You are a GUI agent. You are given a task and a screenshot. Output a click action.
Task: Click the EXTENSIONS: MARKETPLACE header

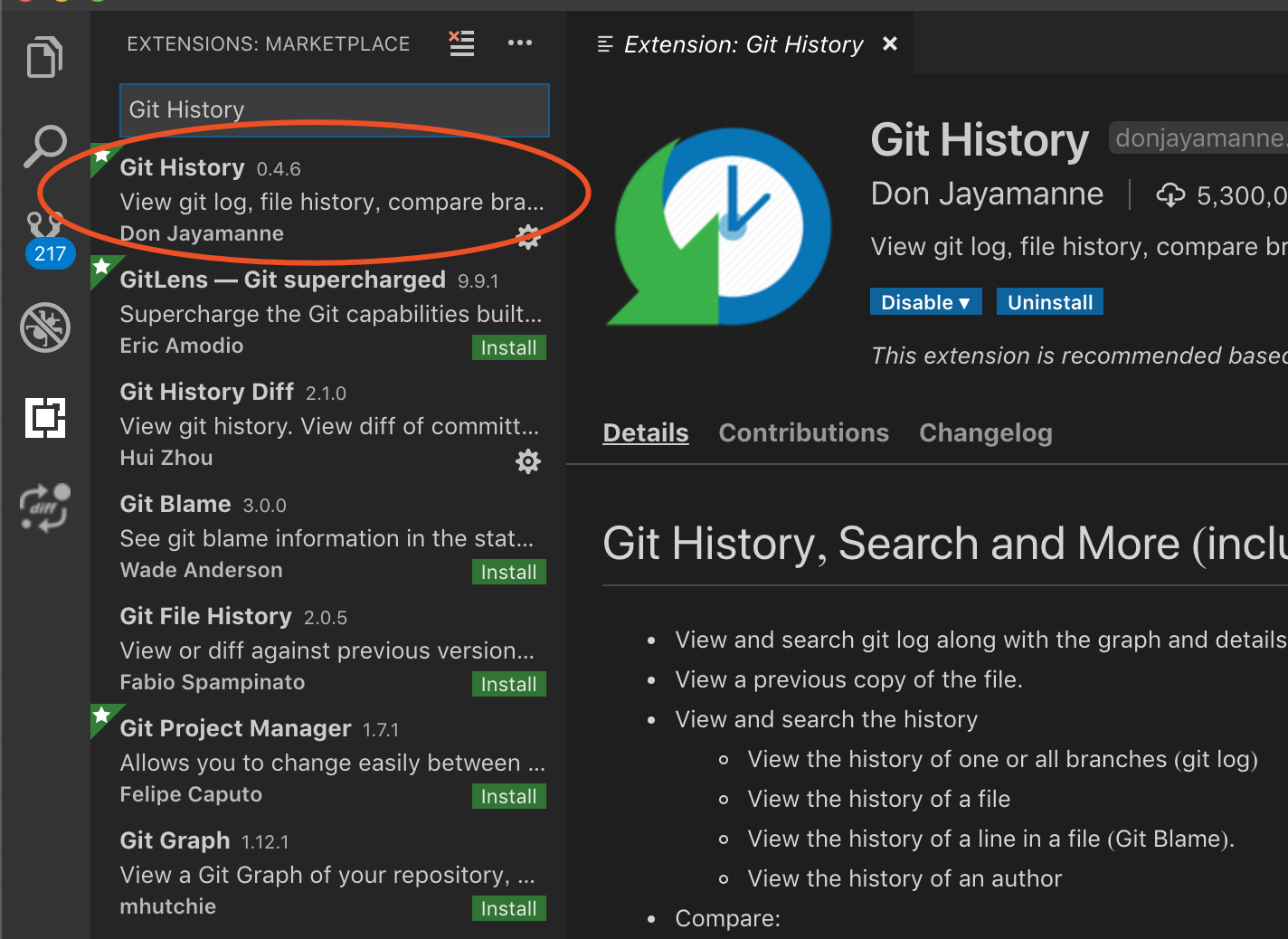click(269, 43)
